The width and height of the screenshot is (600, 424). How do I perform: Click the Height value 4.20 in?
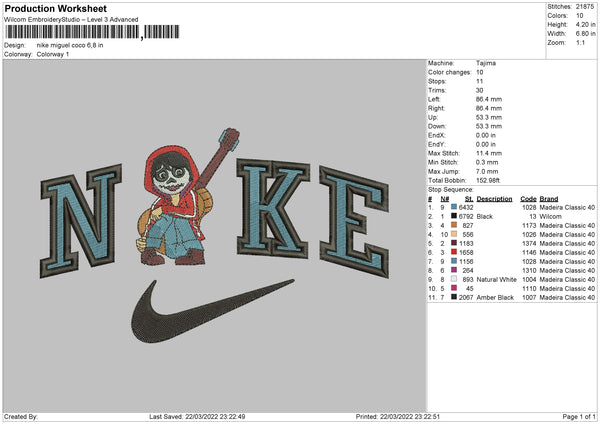[585, 24]
